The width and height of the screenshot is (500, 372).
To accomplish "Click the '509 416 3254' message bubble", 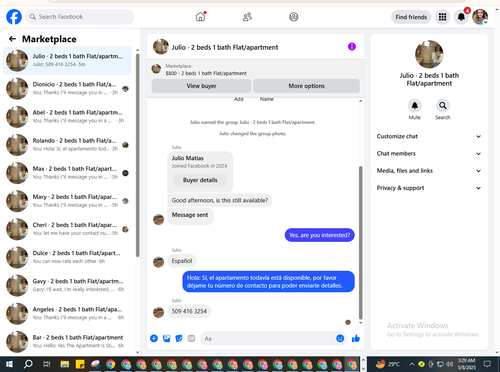I will point(189,311).
